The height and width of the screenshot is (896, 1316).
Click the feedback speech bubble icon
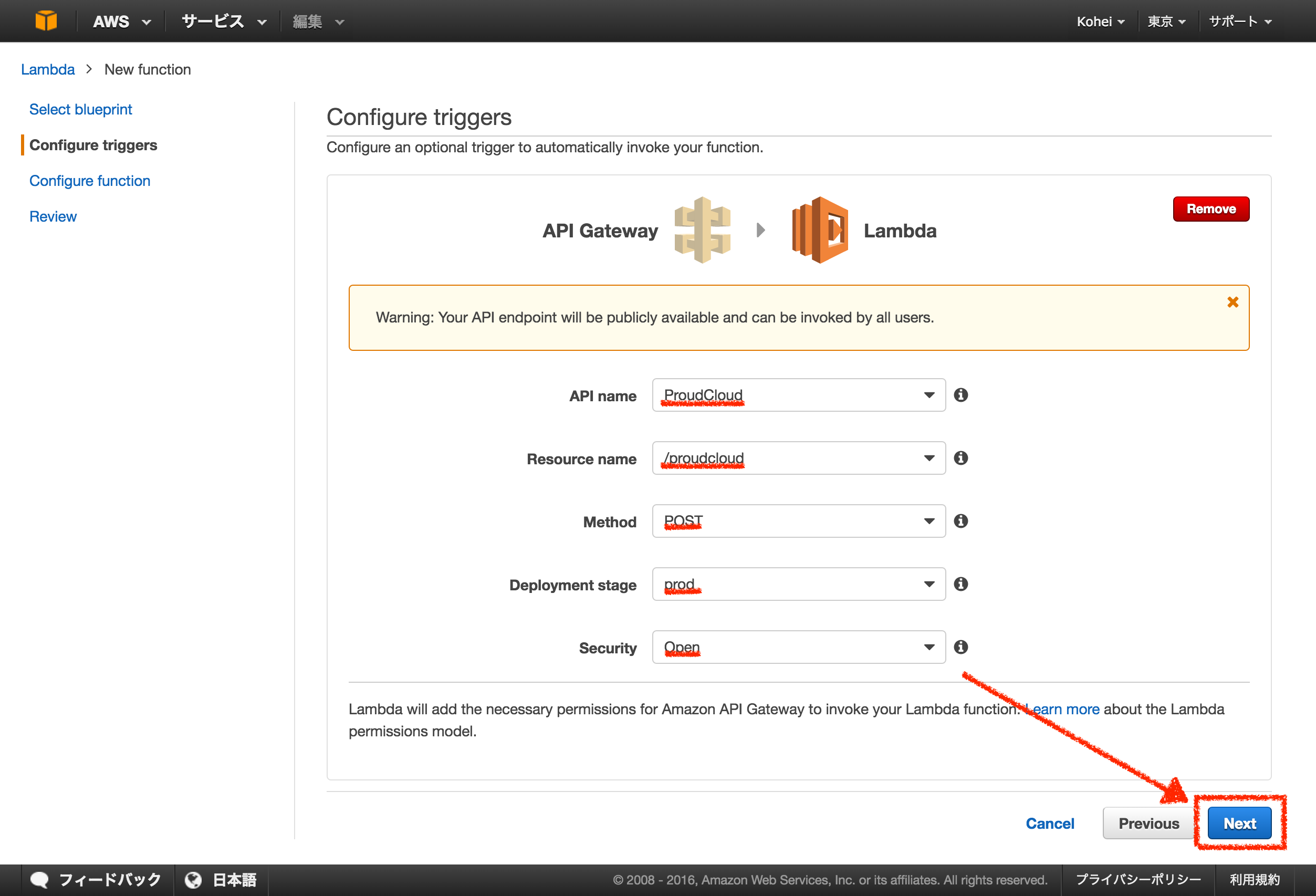click(38, 879)
